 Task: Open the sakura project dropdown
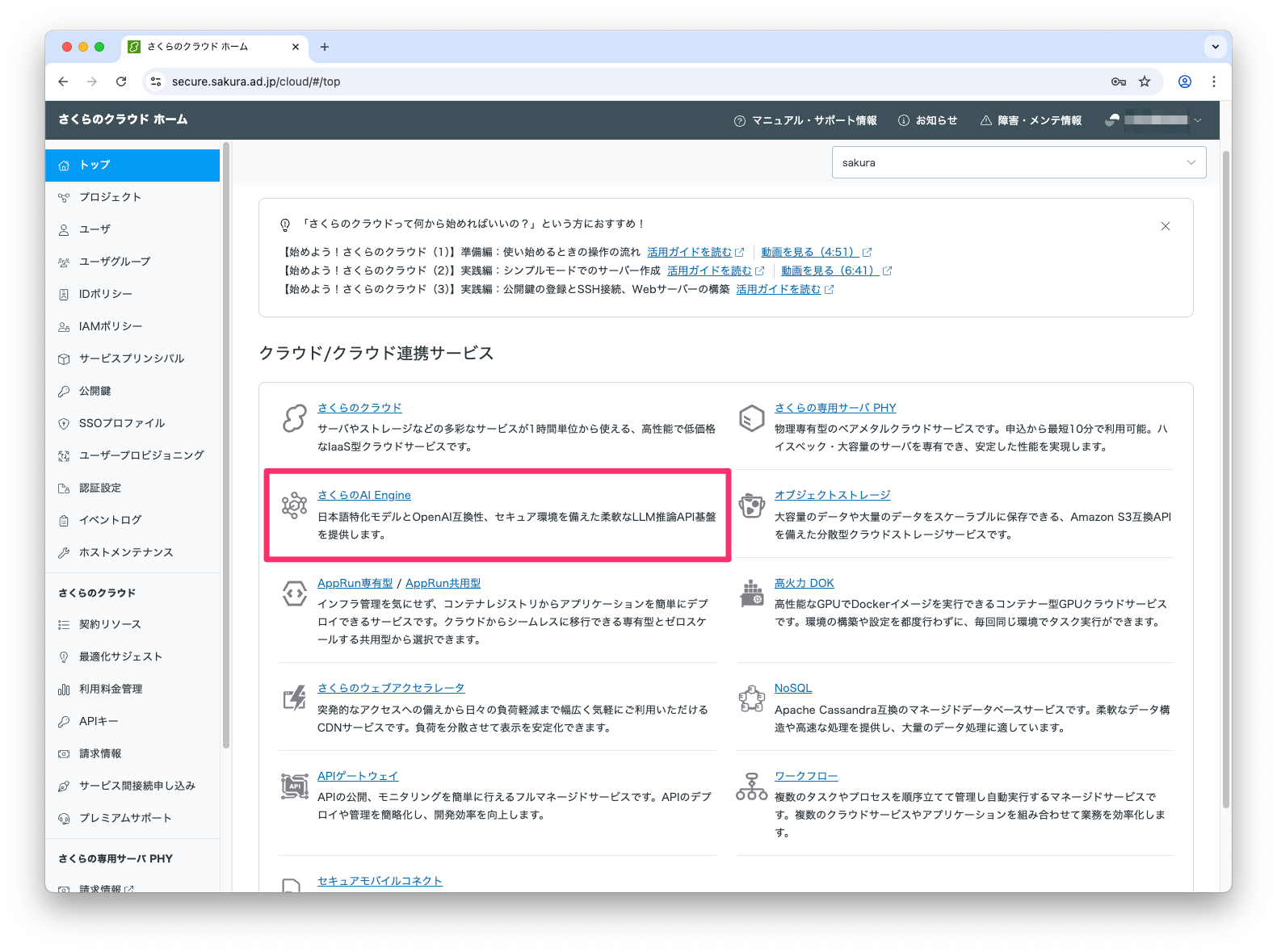(1018, 162)
